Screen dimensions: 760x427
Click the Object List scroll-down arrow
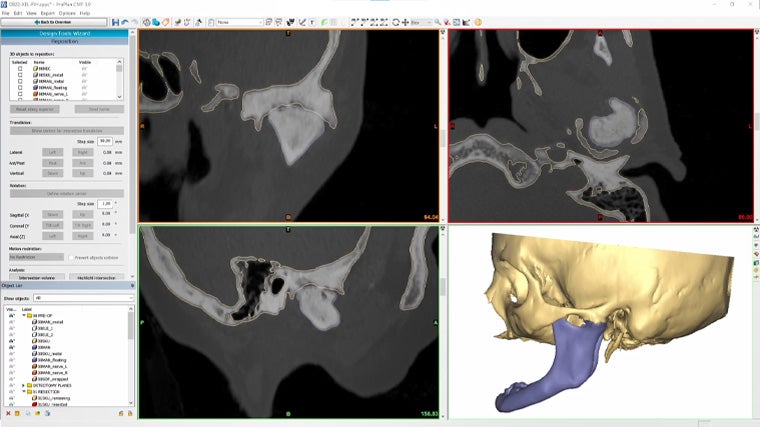tap(131, 403)
